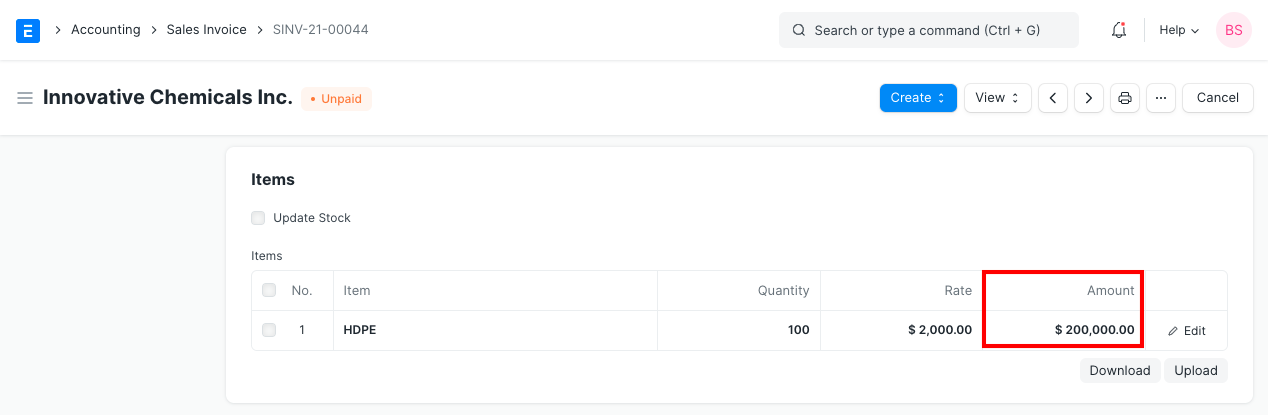Open the notifications bell

1119,30
